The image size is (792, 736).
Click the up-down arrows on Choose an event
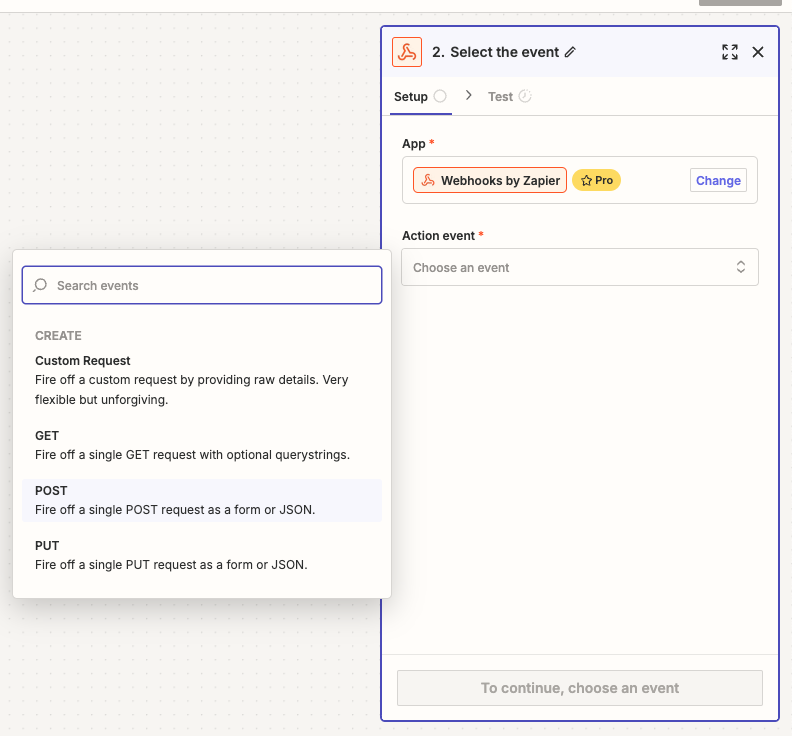tap(741, 267)
